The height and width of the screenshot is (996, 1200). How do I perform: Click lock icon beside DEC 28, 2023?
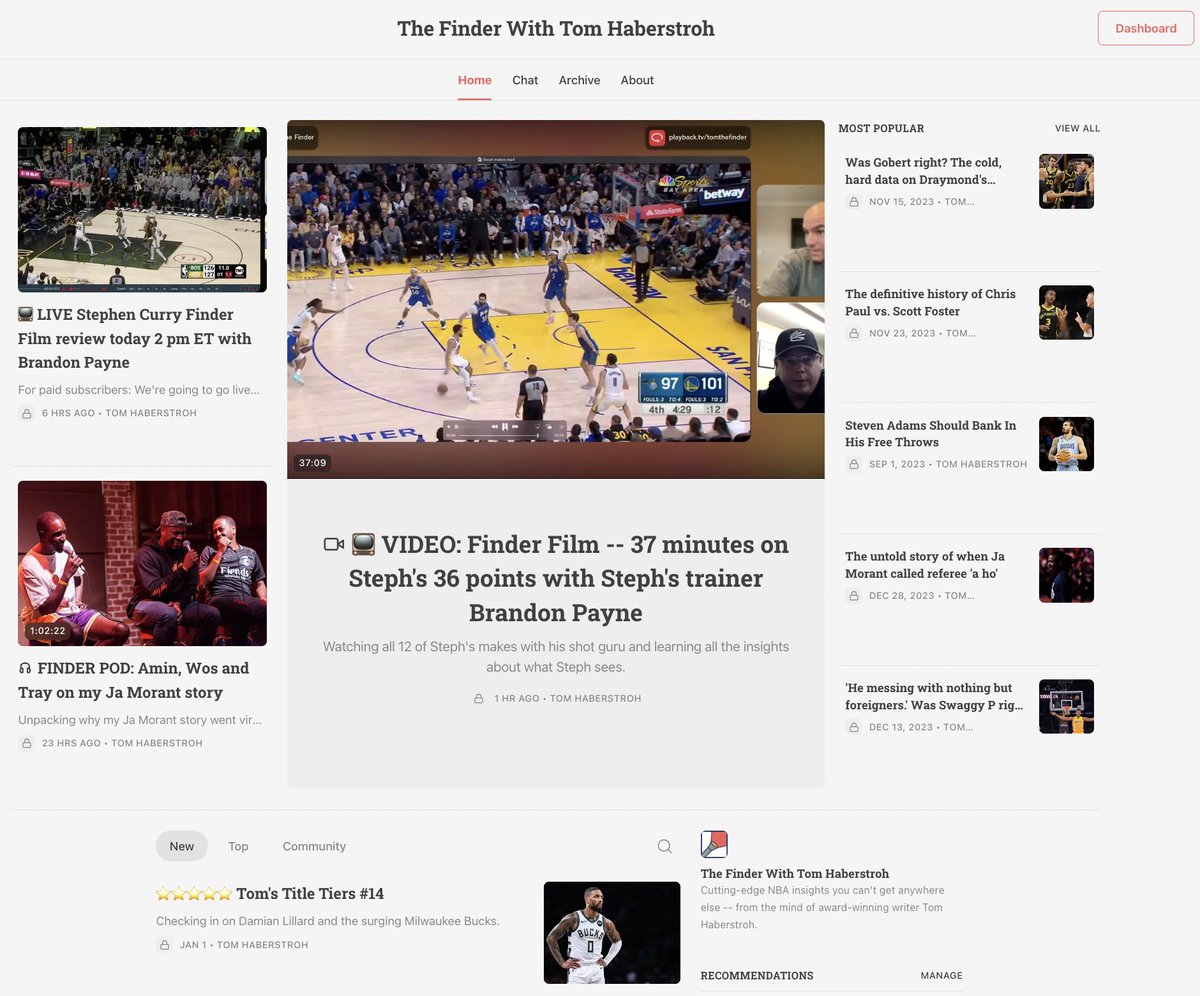(x=853, y=595)
